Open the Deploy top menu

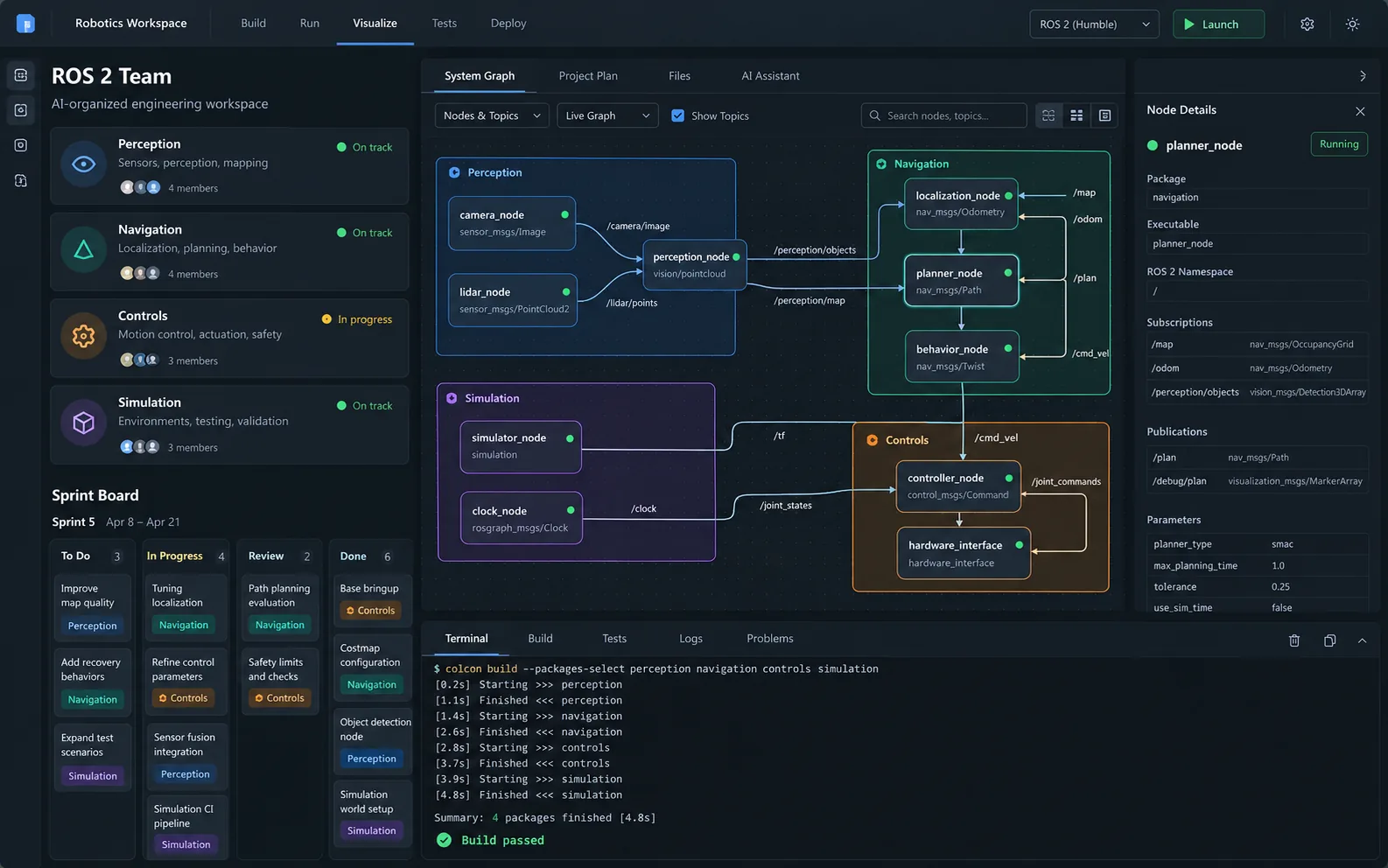click(x=508, y=24)
